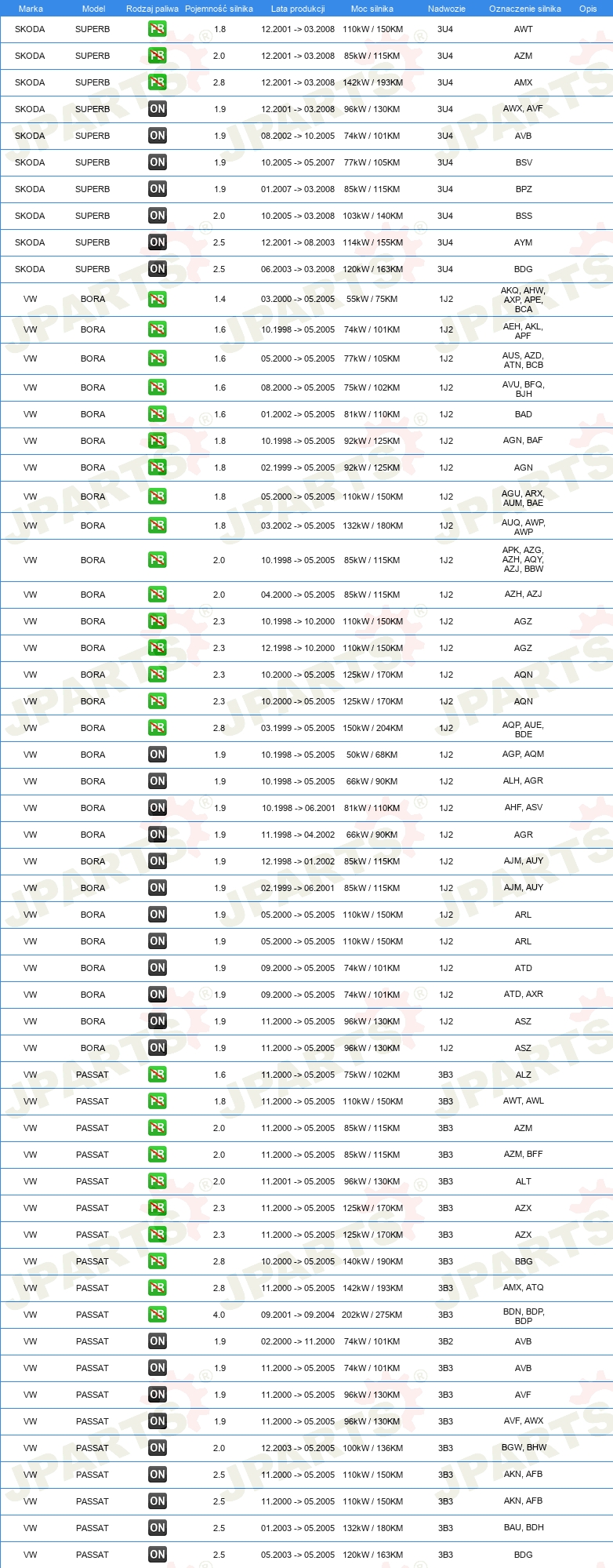Click the PB icon in Skoda Superb AMX row
This screenshot has height=1568, width=613.
(x=158, y=82)
